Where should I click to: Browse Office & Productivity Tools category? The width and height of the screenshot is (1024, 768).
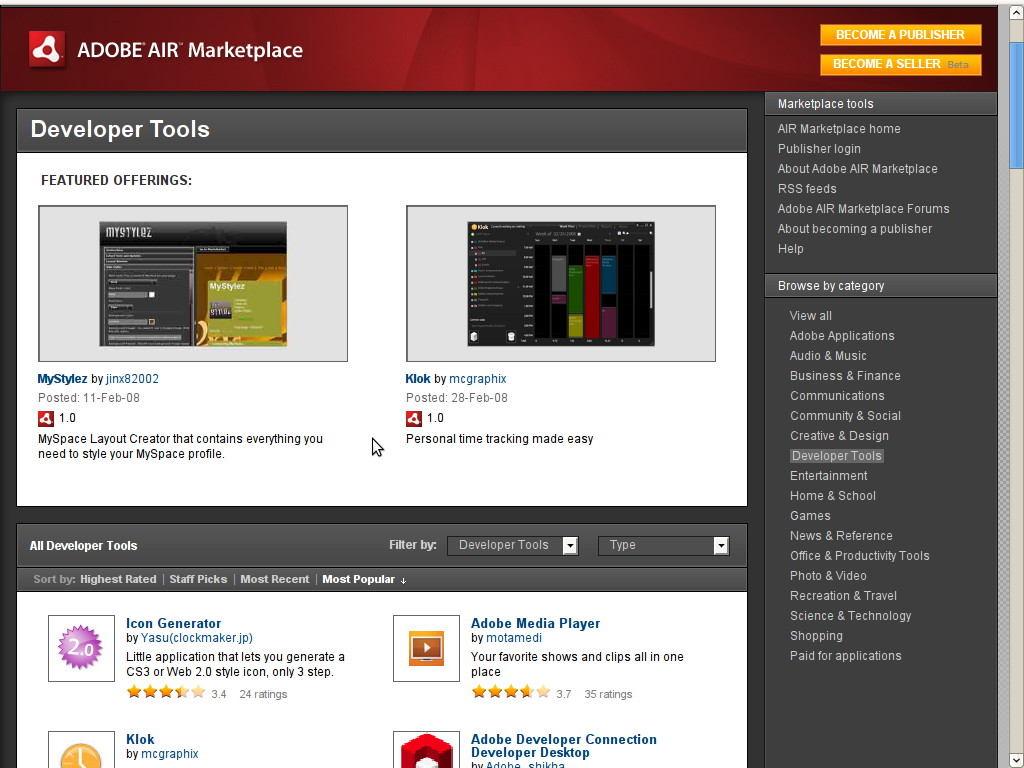[x=859, y=556]
